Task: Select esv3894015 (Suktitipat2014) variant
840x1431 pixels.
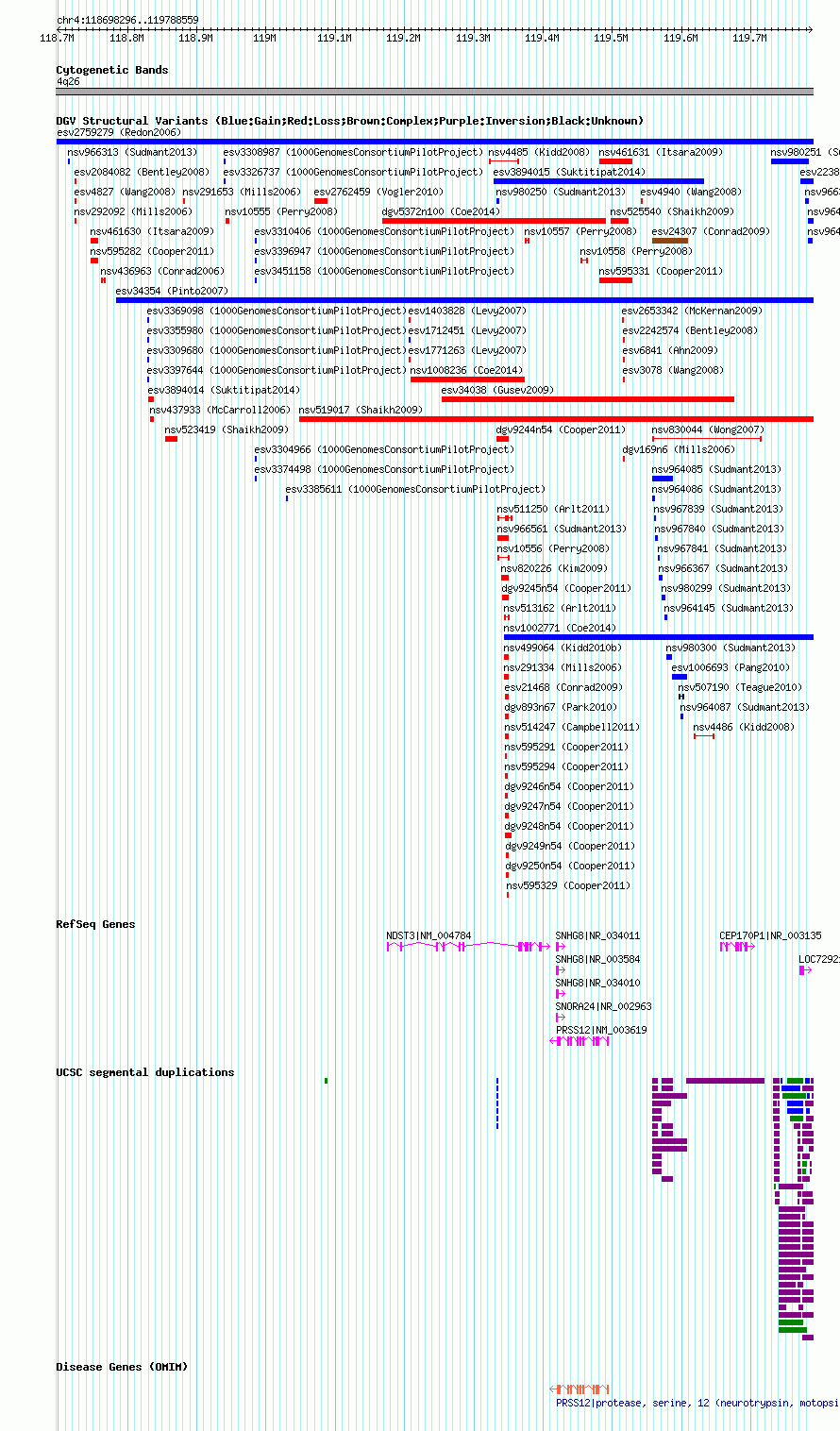Action: pos(569,172)
